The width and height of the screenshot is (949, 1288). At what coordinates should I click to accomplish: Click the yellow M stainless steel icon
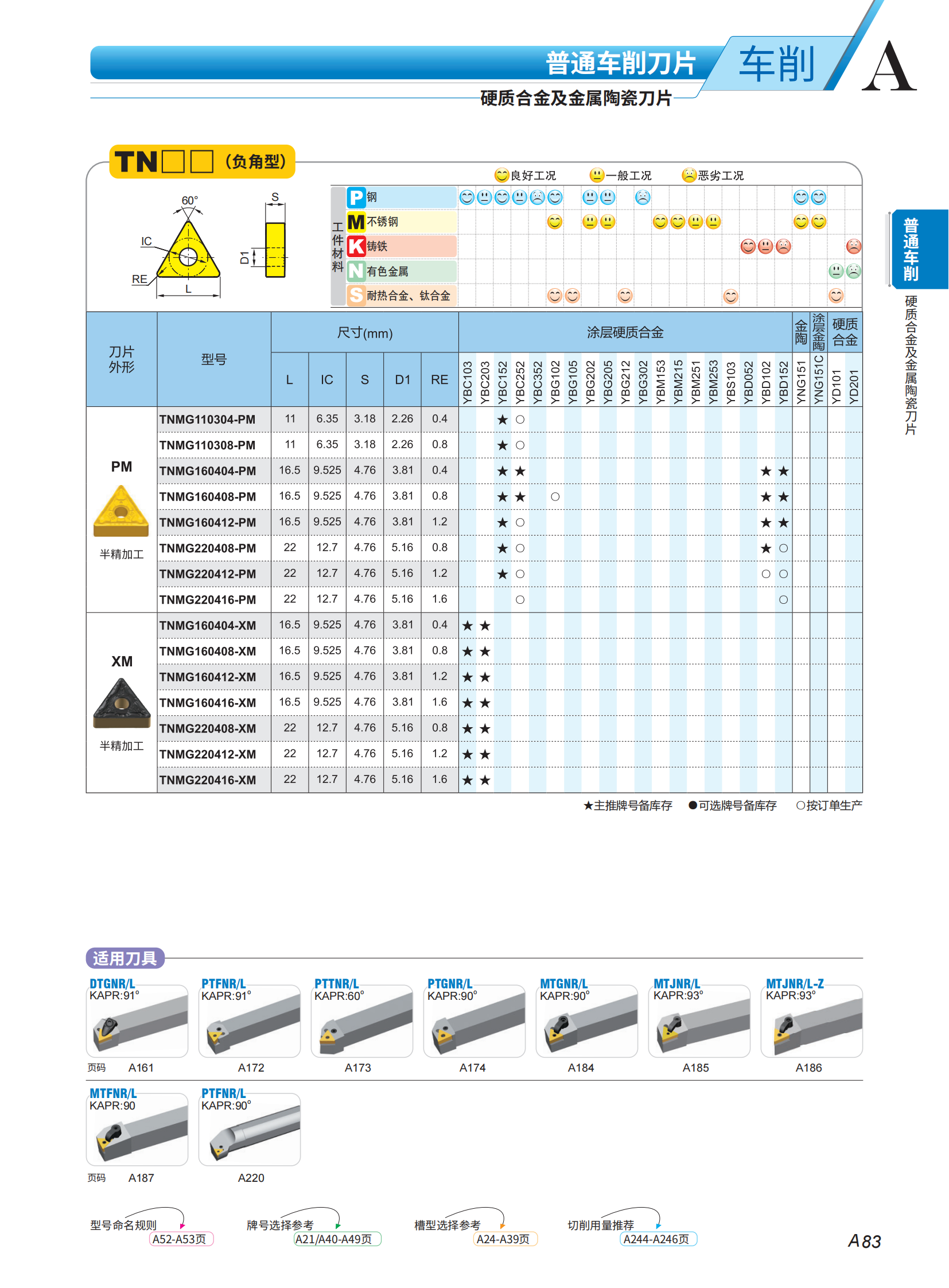coord(356,222)
